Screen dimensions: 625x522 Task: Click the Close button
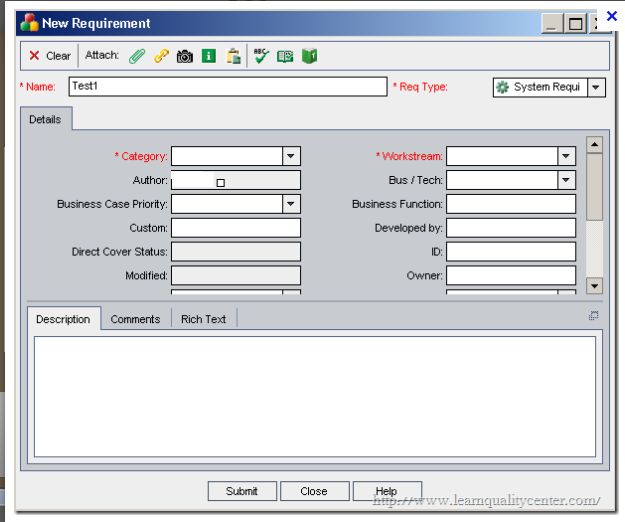pyautogui.click(x=314, y=491)
